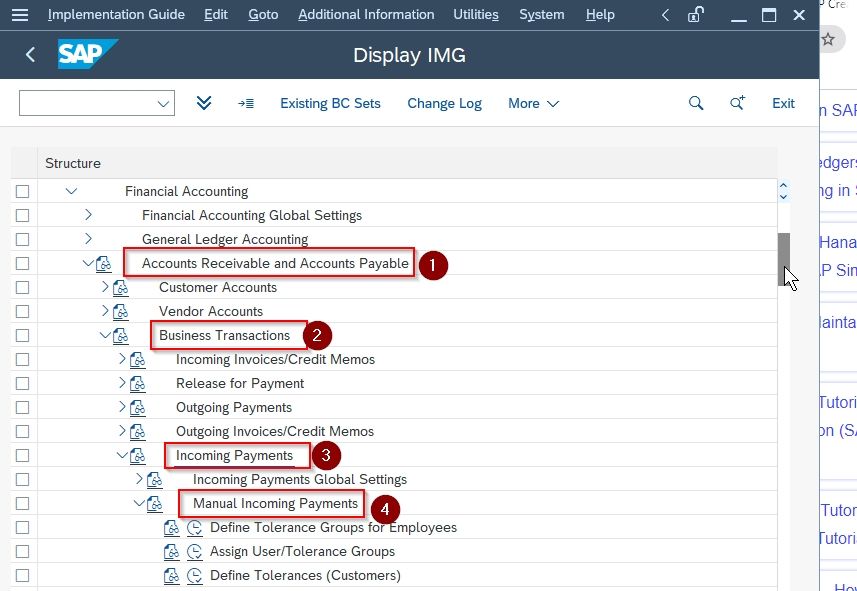Check the Financial Accounting row checkbox
857x591 pixels.
22,191
